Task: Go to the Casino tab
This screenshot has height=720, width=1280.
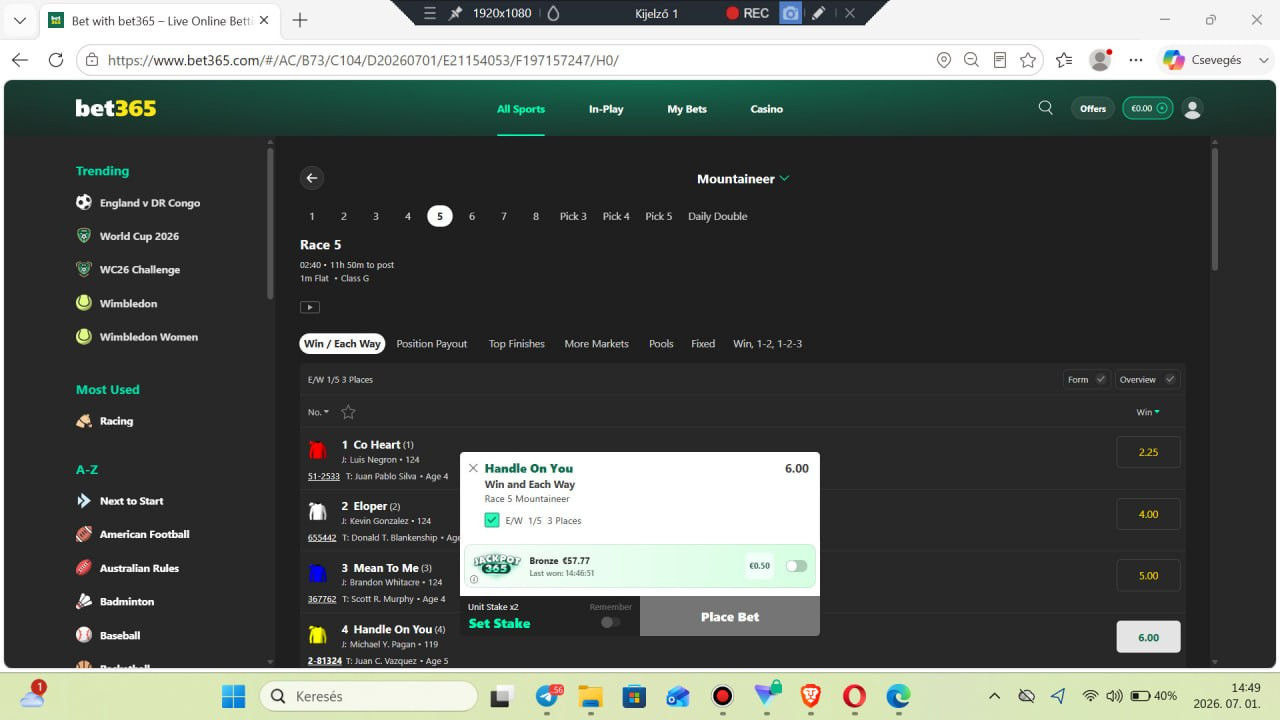Action: point(767,109)
